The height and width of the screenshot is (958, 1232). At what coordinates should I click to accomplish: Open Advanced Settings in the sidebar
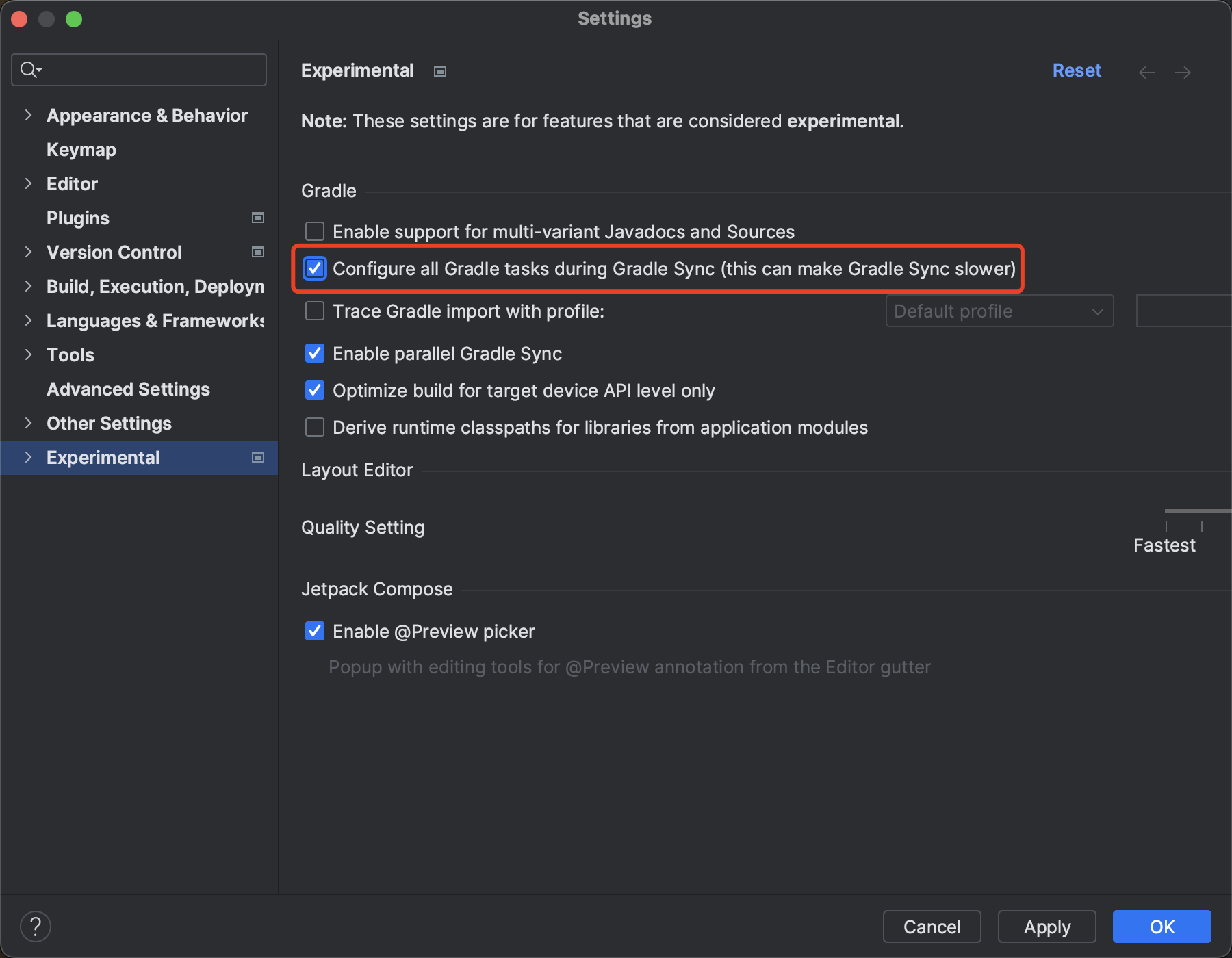128,389
